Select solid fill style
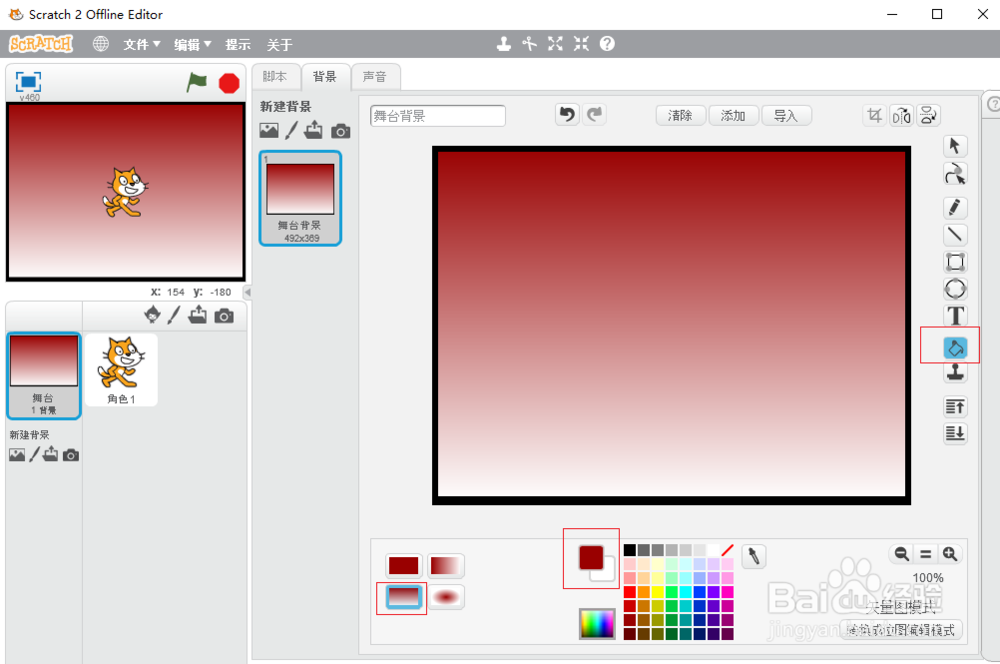 pos(404,565)
